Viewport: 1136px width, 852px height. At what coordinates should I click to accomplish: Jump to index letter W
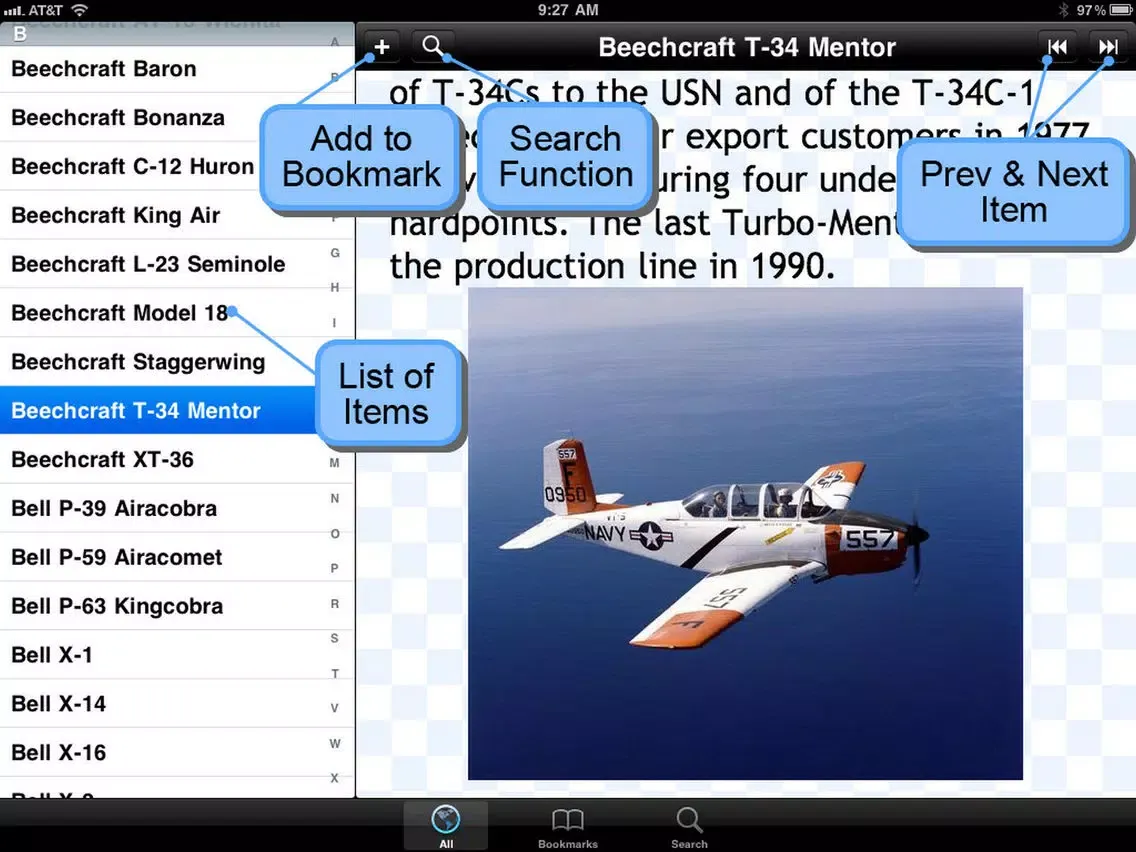point(335,743)
